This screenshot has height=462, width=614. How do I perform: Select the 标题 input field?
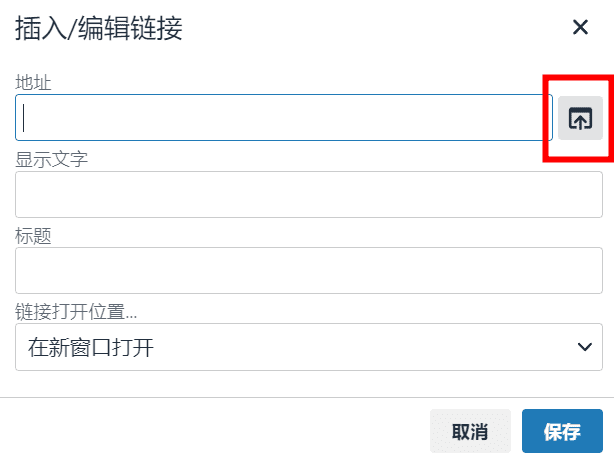(x=309, y=270)
